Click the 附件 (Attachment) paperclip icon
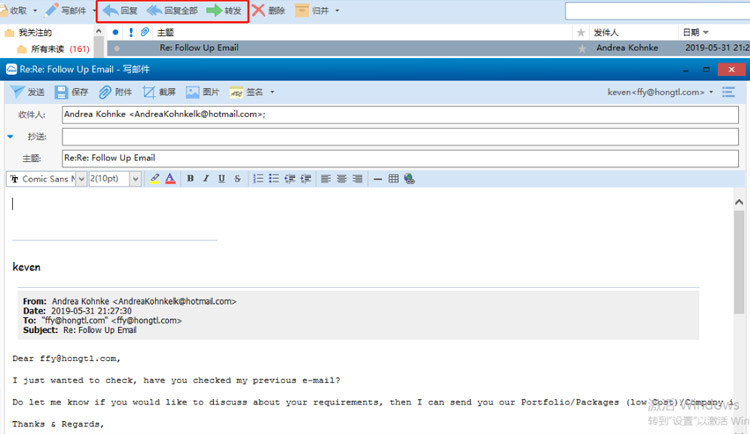 click(x=105, y=92)
